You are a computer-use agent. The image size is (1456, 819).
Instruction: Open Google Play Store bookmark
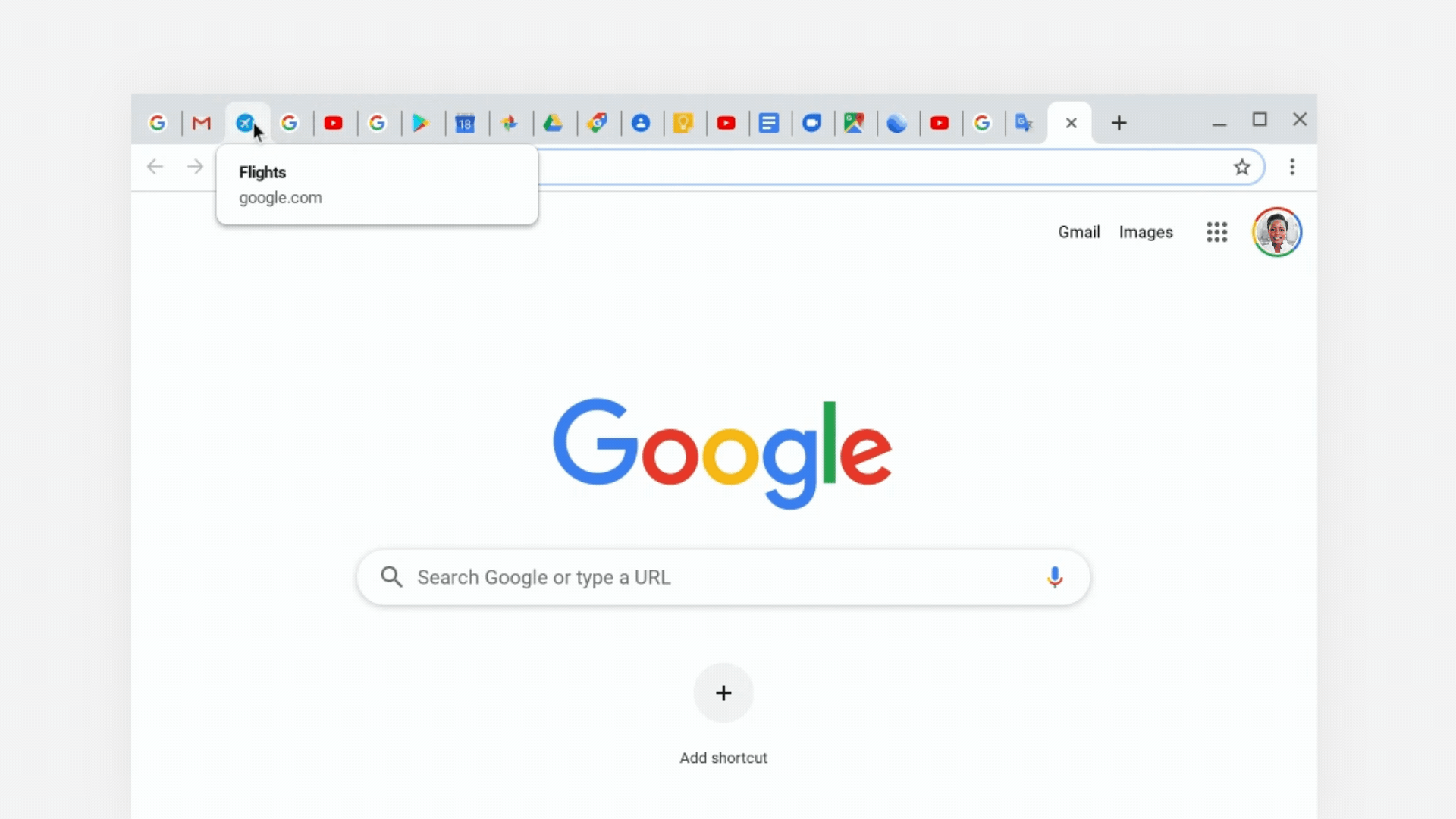(x=420, y=122)
